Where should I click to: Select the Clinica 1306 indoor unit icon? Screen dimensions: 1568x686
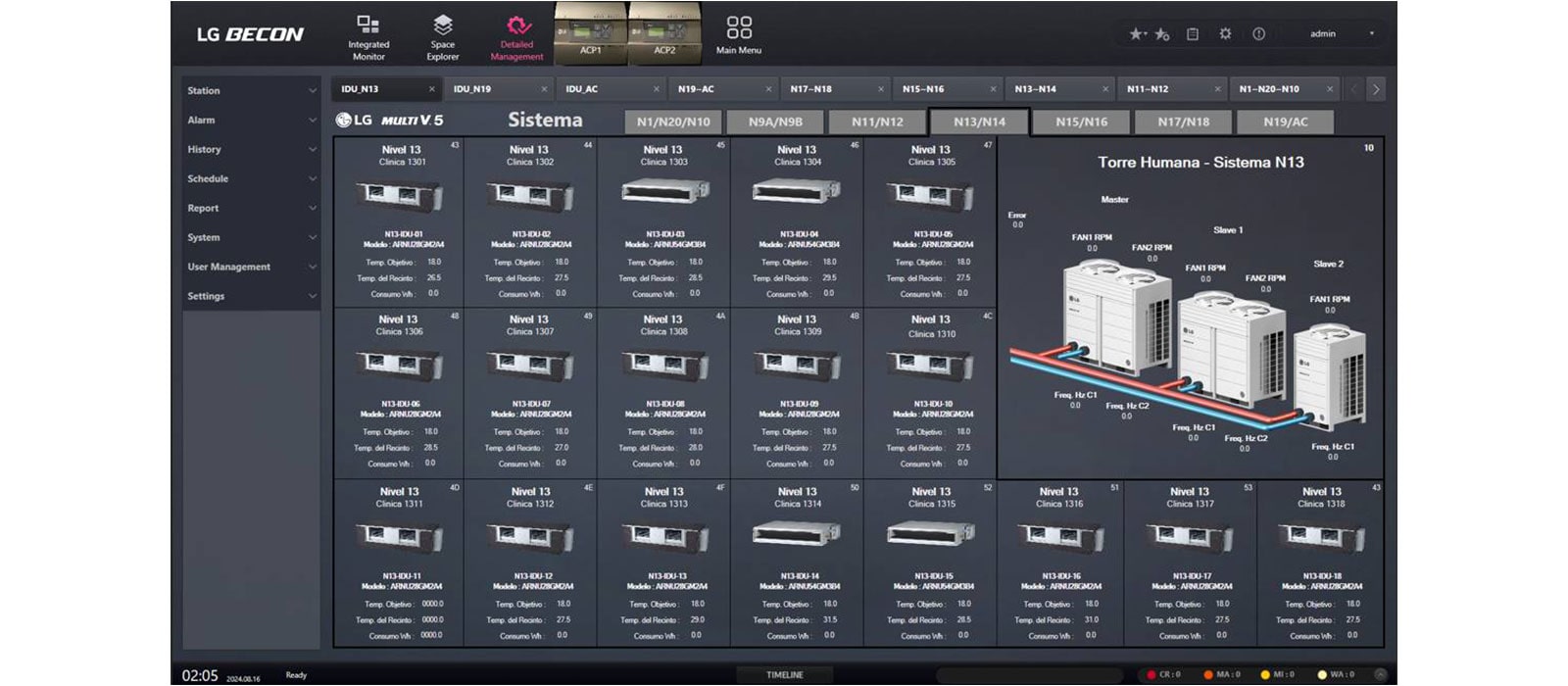pyautogui.click(x=400, y=365)
